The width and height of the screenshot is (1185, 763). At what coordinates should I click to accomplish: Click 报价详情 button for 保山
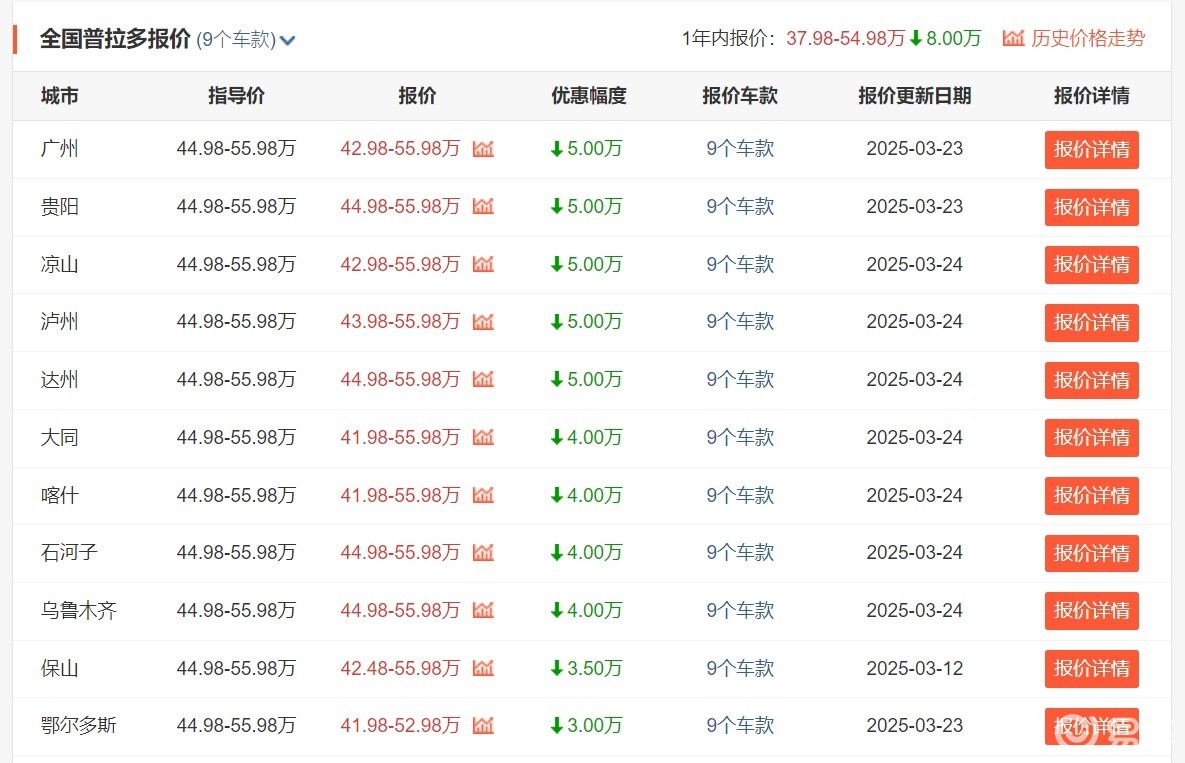1091,669
